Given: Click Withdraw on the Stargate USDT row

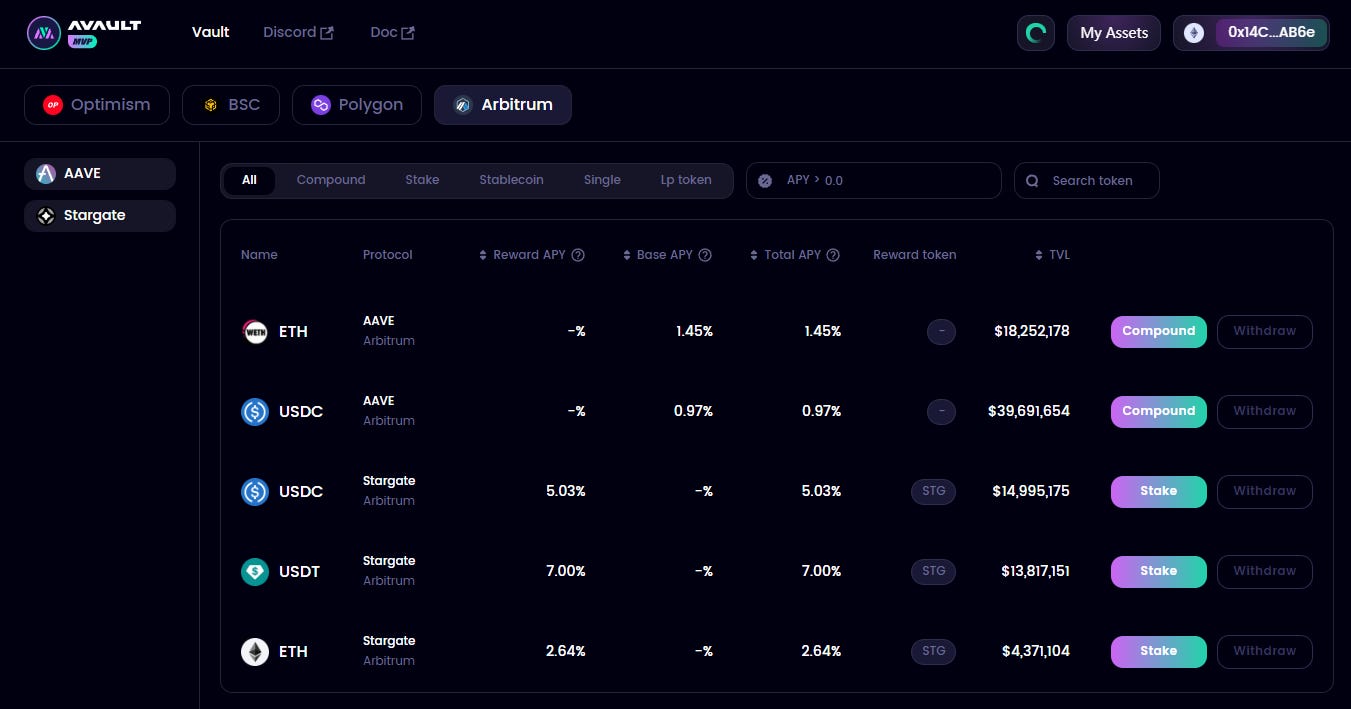Looking at the screenshot, I should 1264,571.
